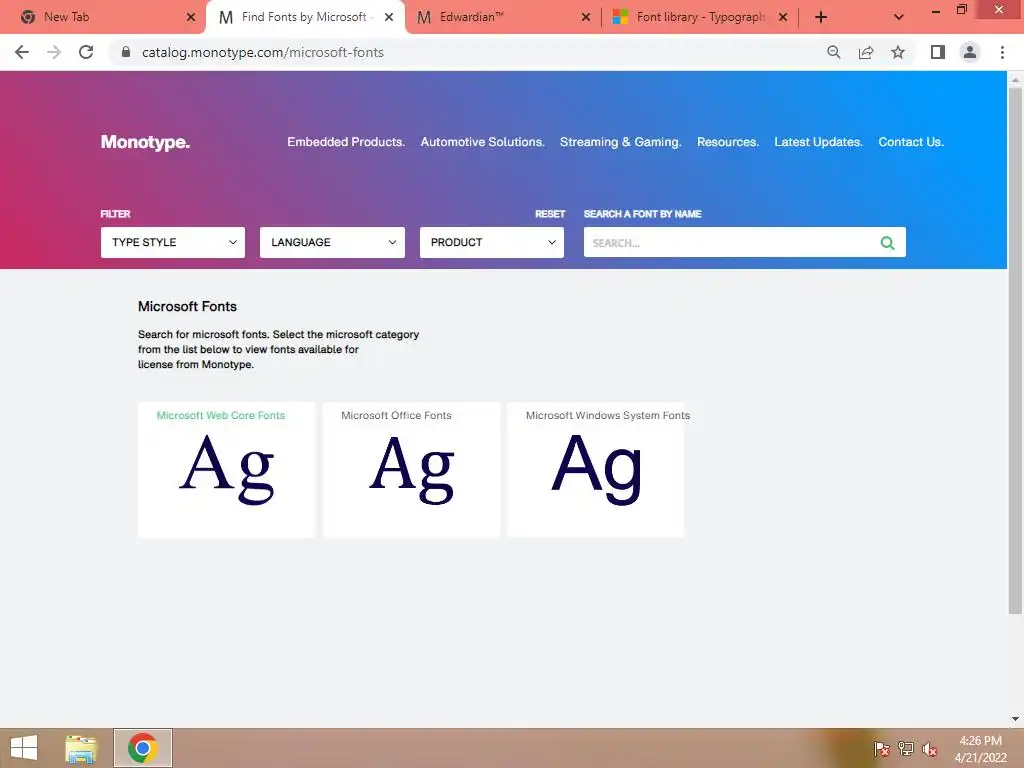Reset the filters

point(550,214)
